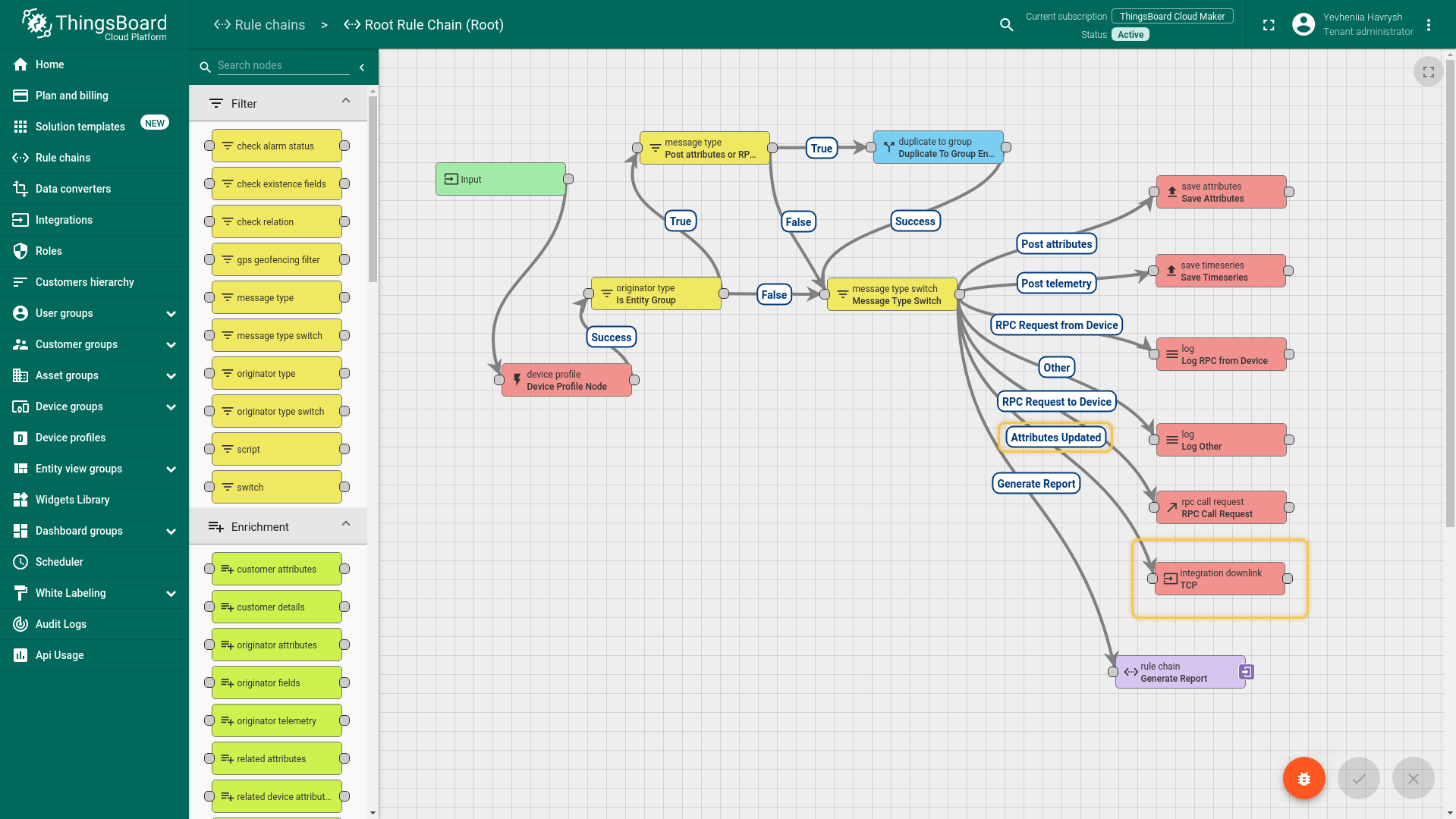Open the three-dot user menu
The height and width of the screenshot is (819, 1456).
(x=1428, y=25)
